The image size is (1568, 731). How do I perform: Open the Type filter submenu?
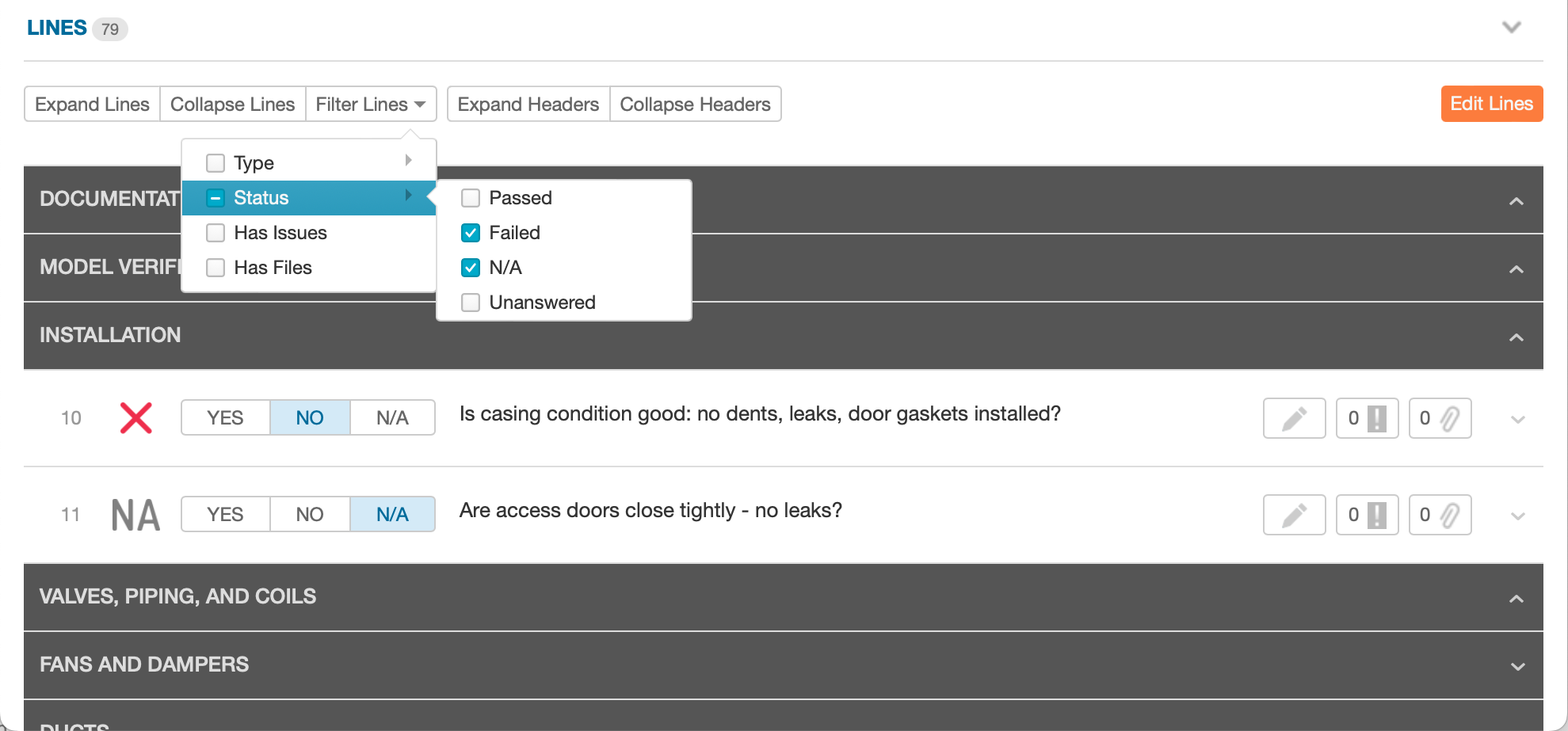[x=309, y=163]
